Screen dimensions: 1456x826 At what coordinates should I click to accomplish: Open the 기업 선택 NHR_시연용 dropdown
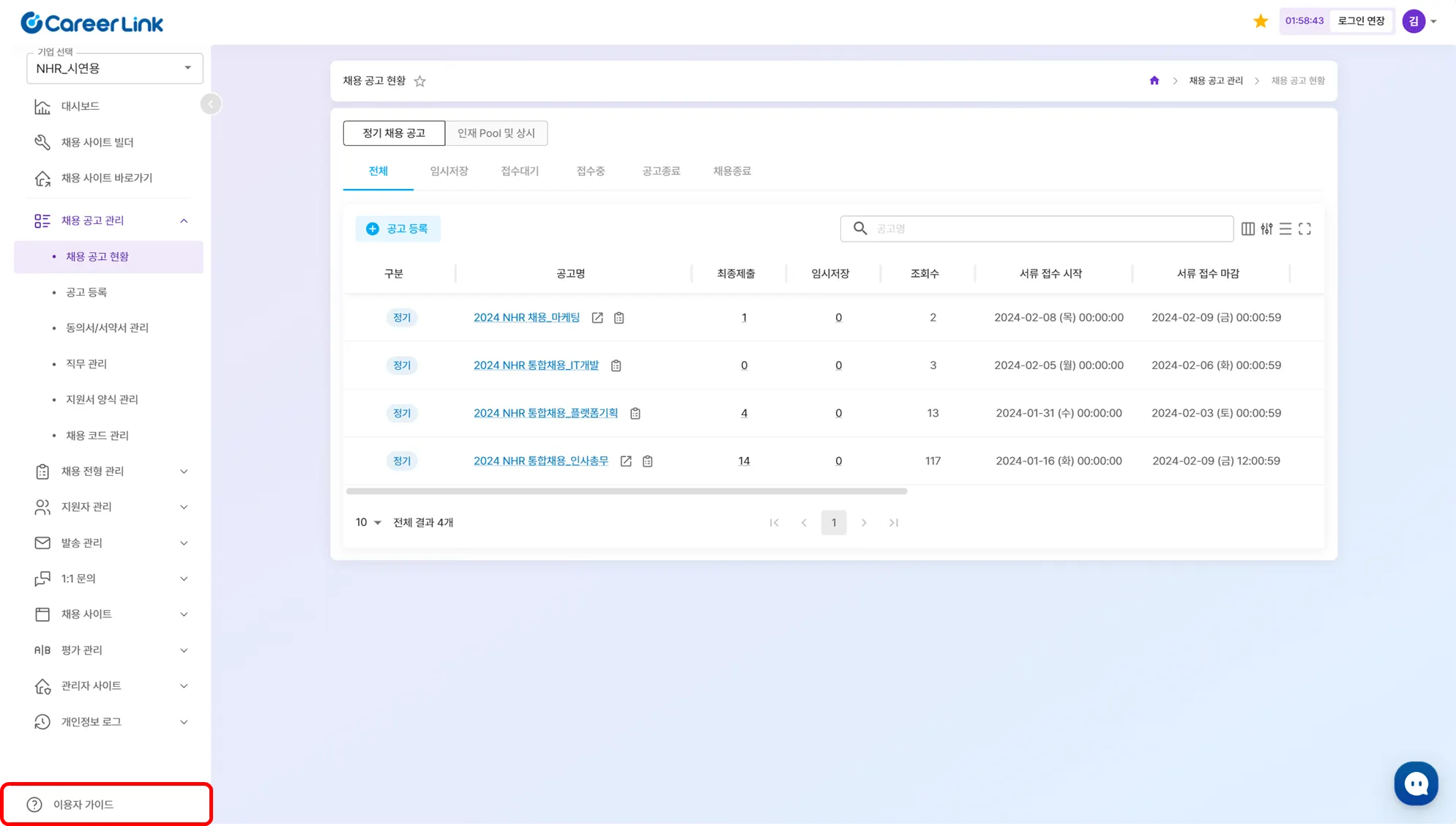(115, 68)
